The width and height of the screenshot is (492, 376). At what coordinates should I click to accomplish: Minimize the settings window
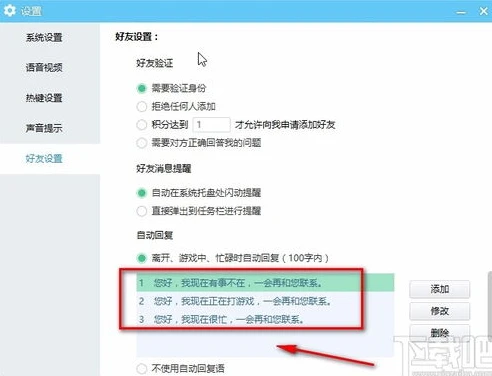(461, 12)
